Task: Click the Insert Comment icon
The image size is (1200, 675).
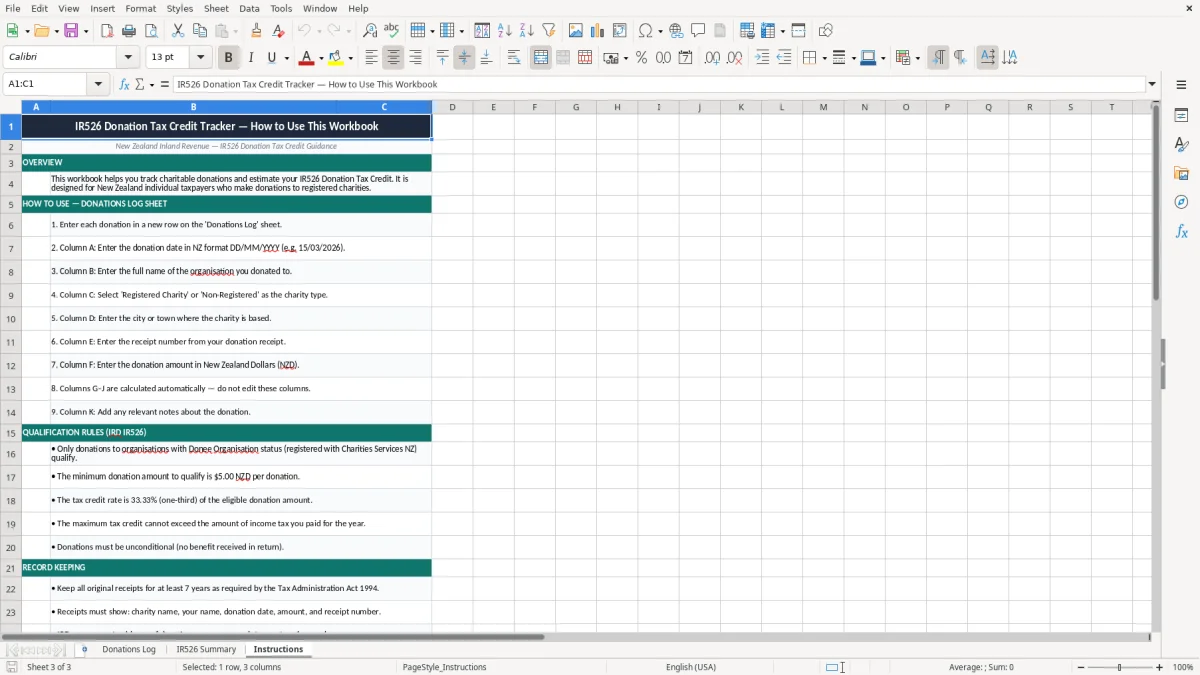Action: (698, 31)
